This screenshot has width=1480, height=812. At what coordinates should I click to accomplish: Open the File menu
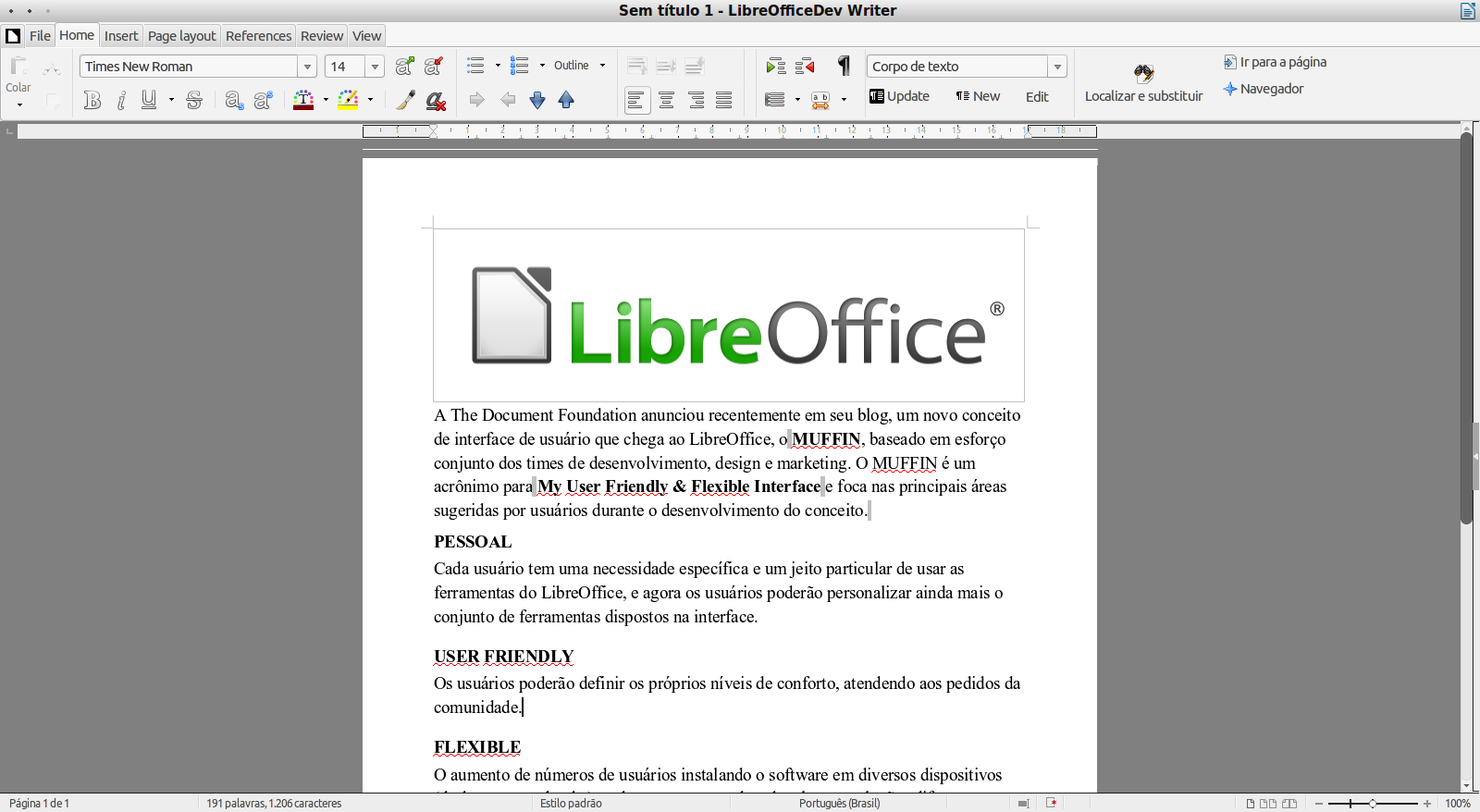pyautogui.click(x=40, y=36)
